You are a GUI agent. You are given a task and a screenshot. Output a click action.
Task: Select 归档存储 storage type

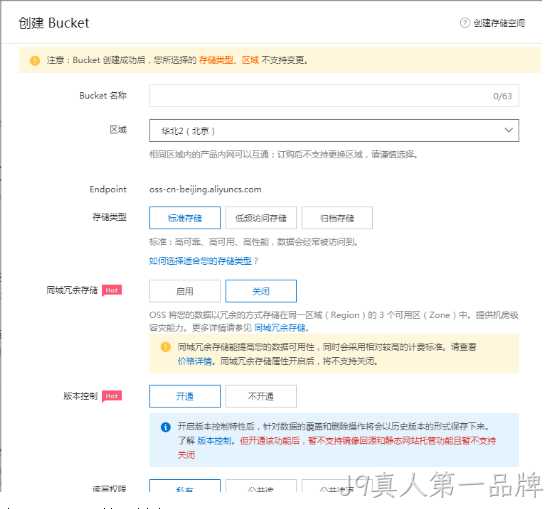tap(337, 218)
